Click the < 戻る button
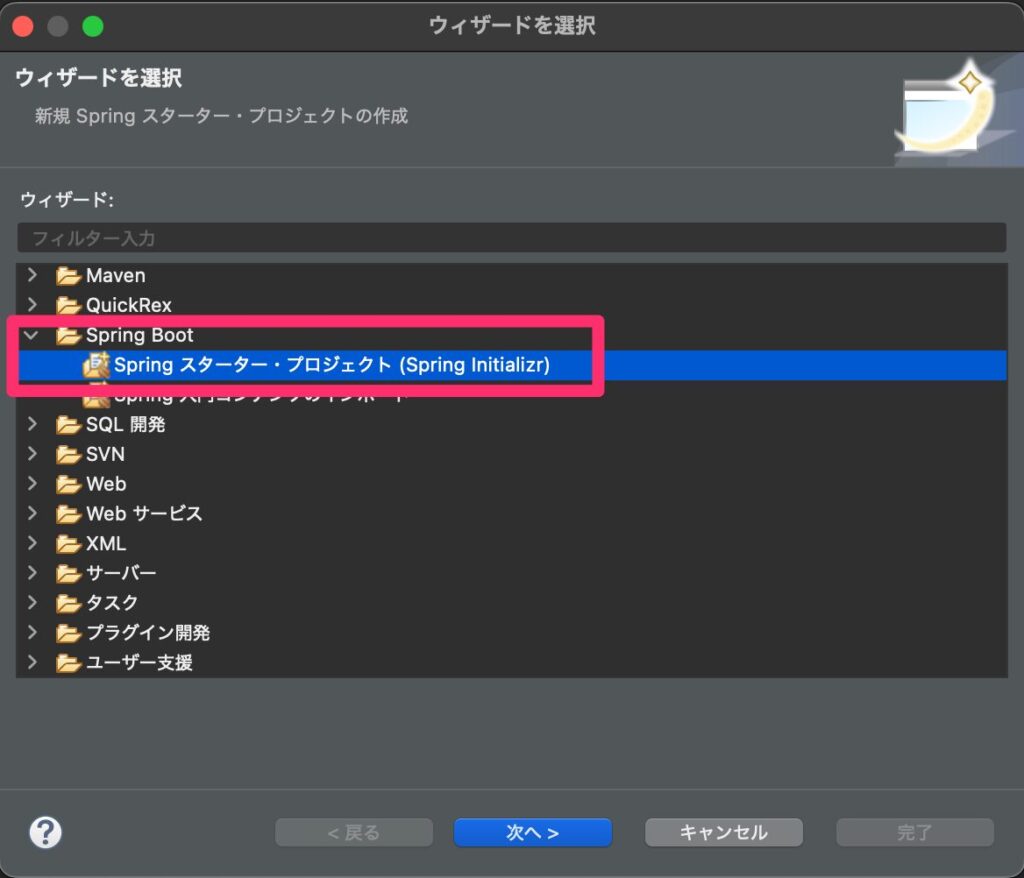The image size is (1024, 878). [x=354, y=832]
